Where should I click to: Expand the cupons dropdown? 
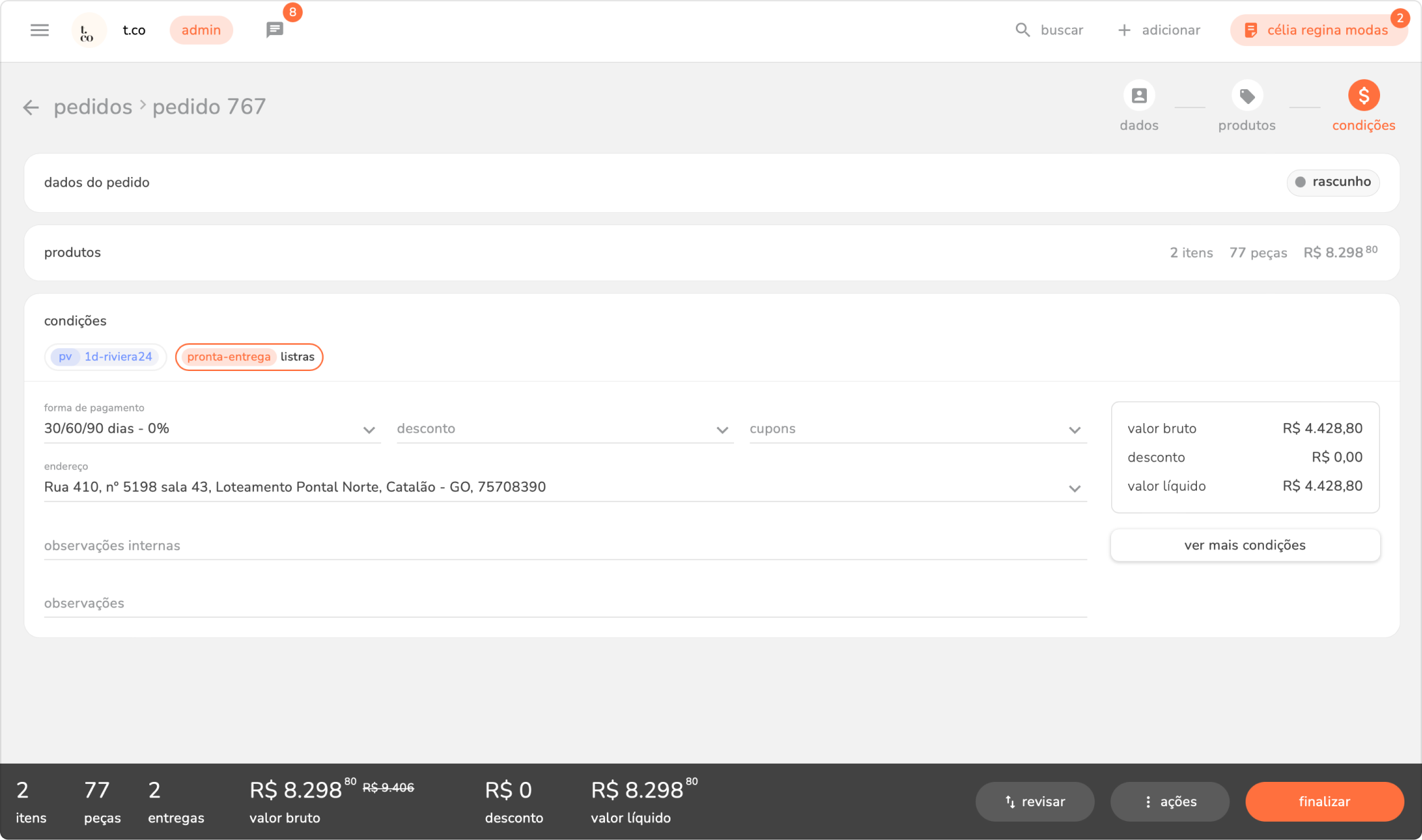(1074, 430)
